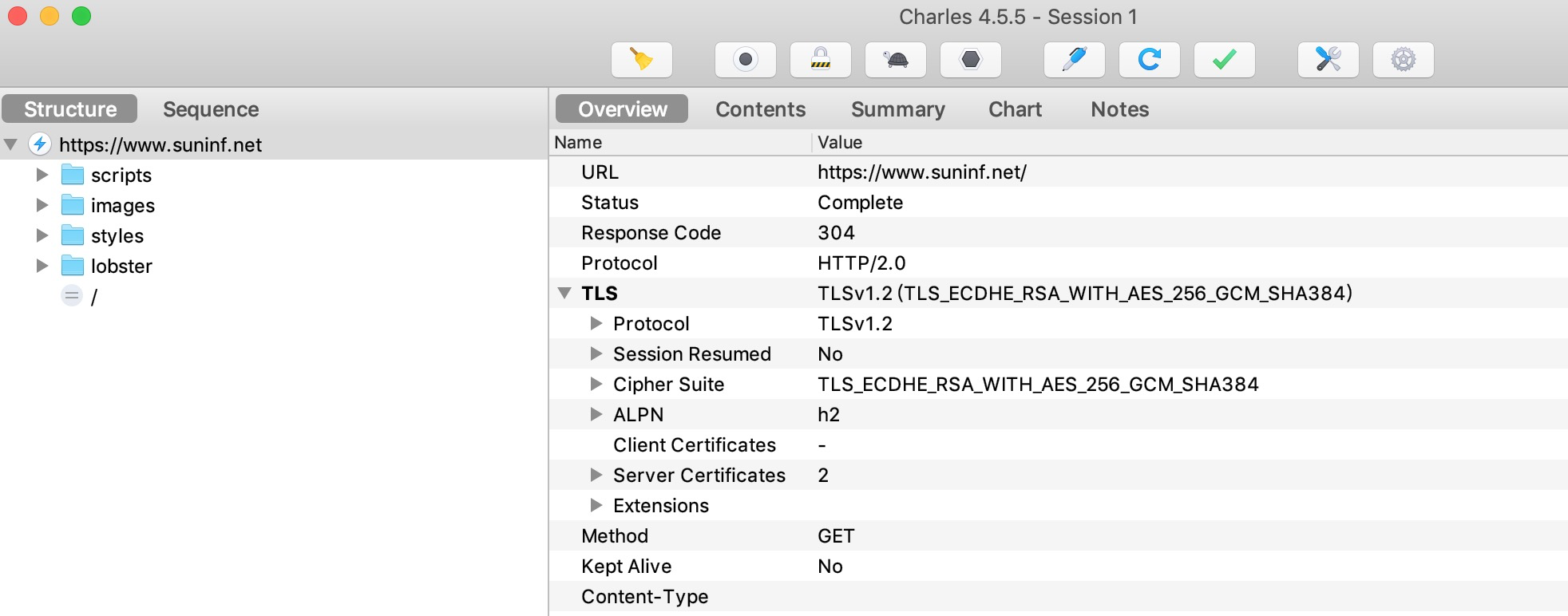
Task: Toggle the Record button in toolbar
Action: (x=746, y=60)
